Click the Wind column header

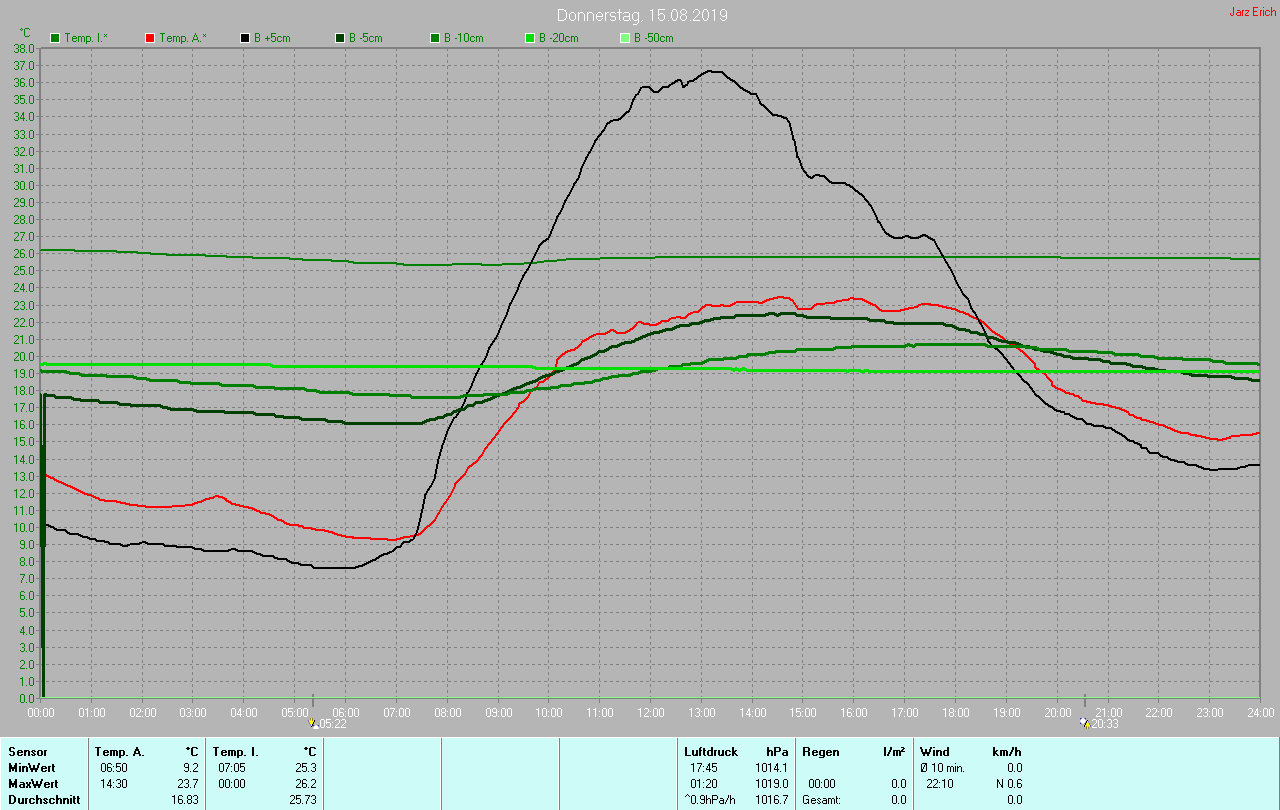(x=934, y=751)
